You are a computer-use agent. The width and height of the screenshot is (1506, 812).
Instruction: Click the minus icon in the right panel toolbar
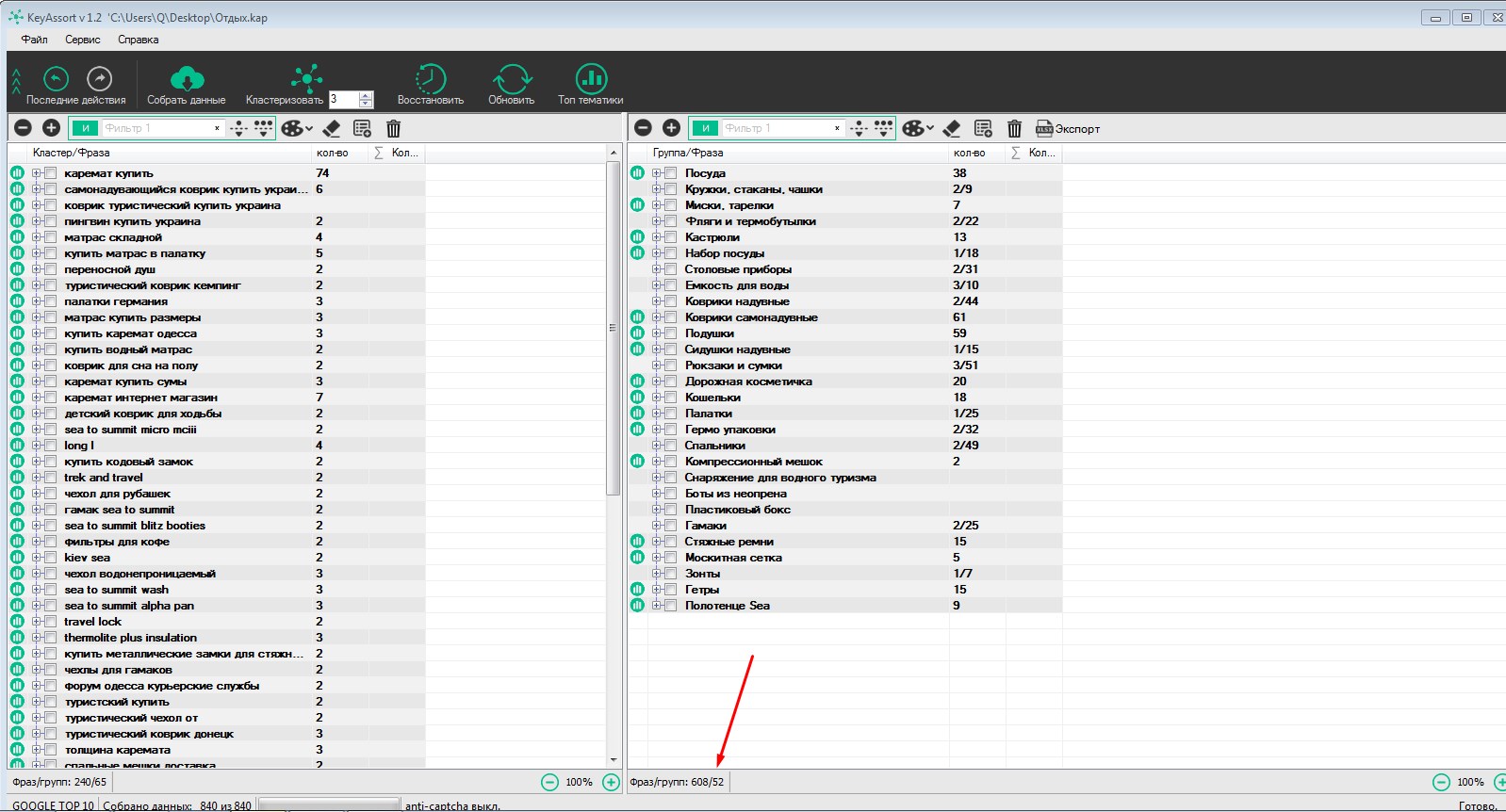click(644, 128)
